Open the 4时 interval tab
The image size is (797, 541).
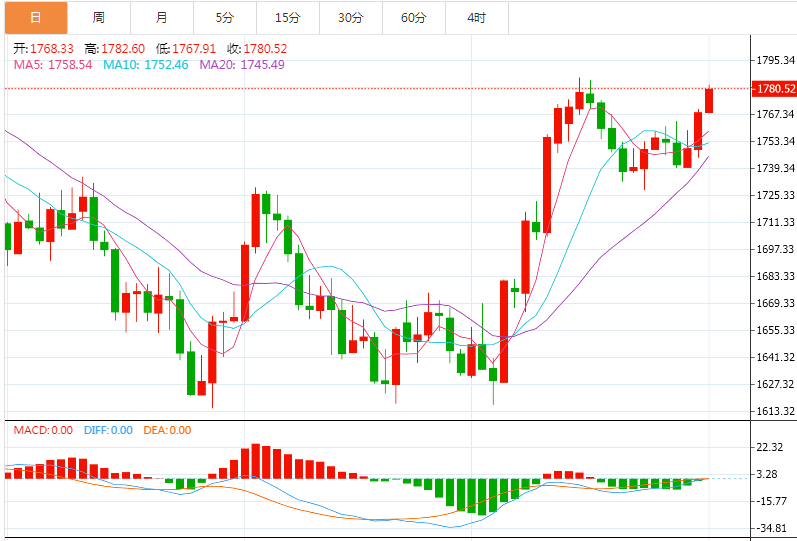[477, 18]
